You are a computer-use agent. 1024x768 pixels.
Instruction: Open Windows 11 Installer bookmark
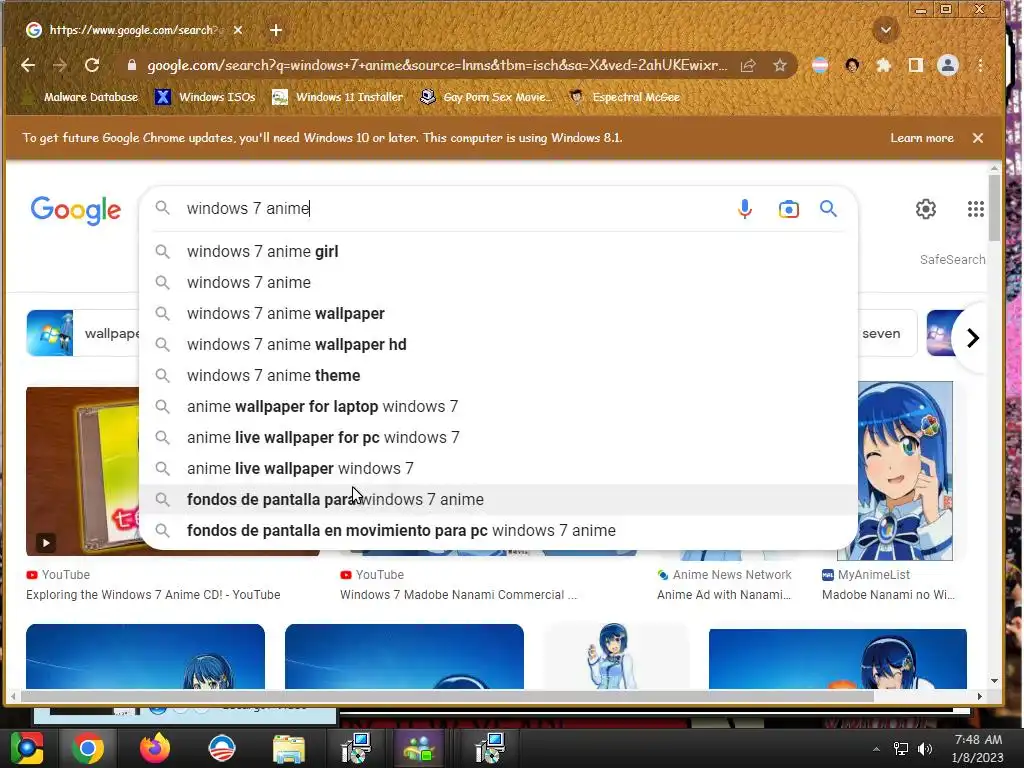(337, 97)
